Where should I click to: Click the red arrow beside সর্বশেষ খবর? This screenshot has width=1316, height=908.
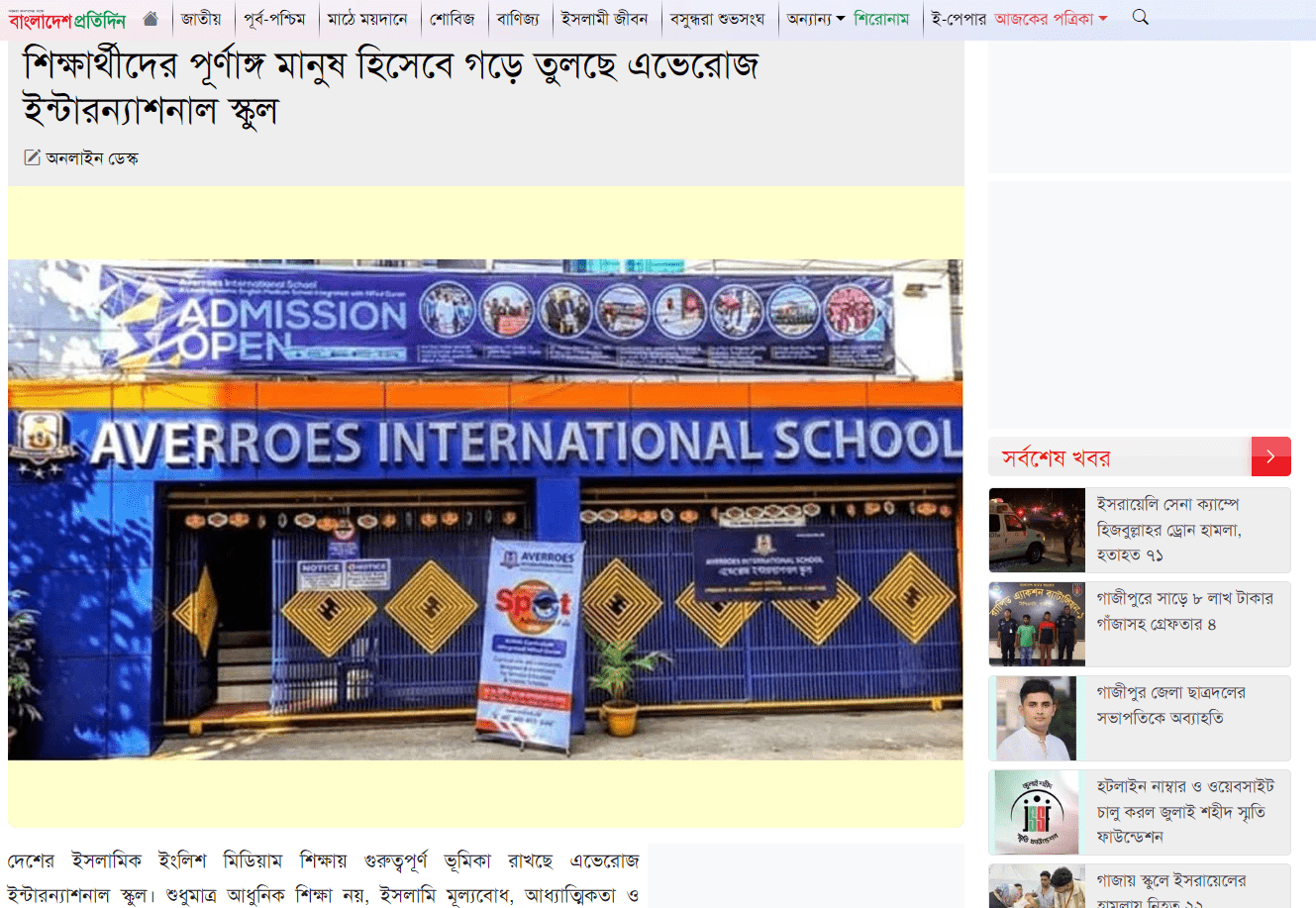[1270, 456]
